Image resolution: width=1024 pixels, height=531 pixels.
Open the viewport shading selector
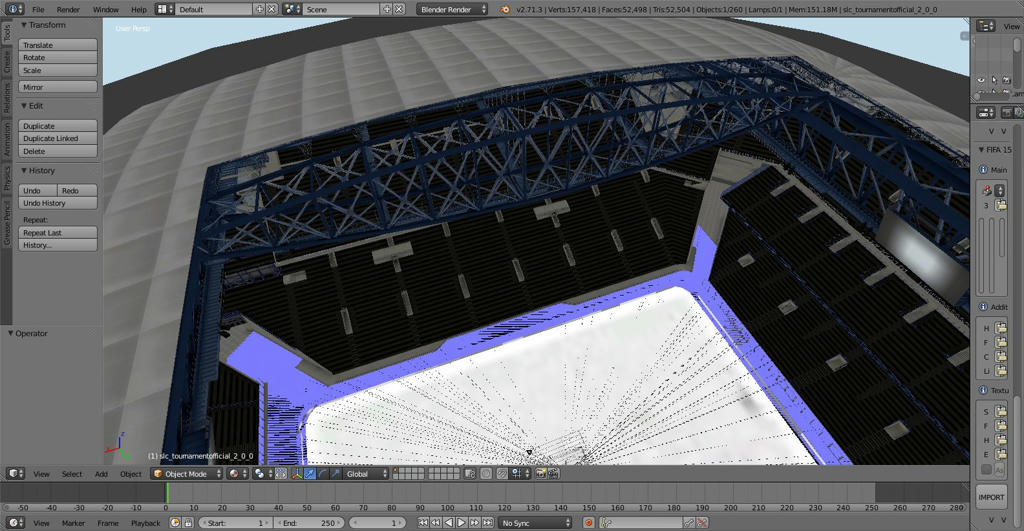(x=238, y=474)
